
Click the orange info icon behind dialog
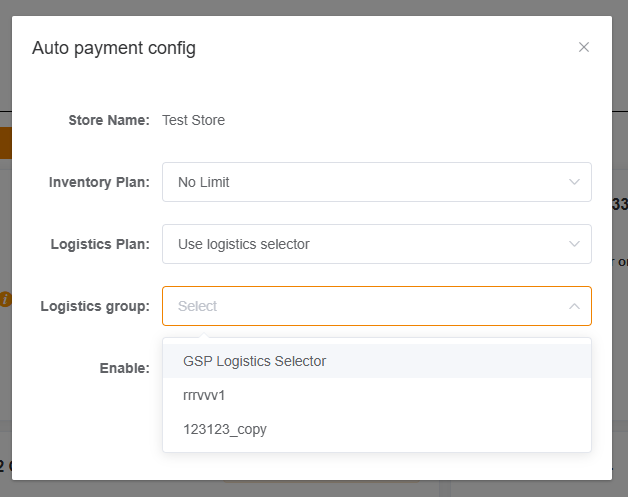pyautogui.click(x=5, y=299)
